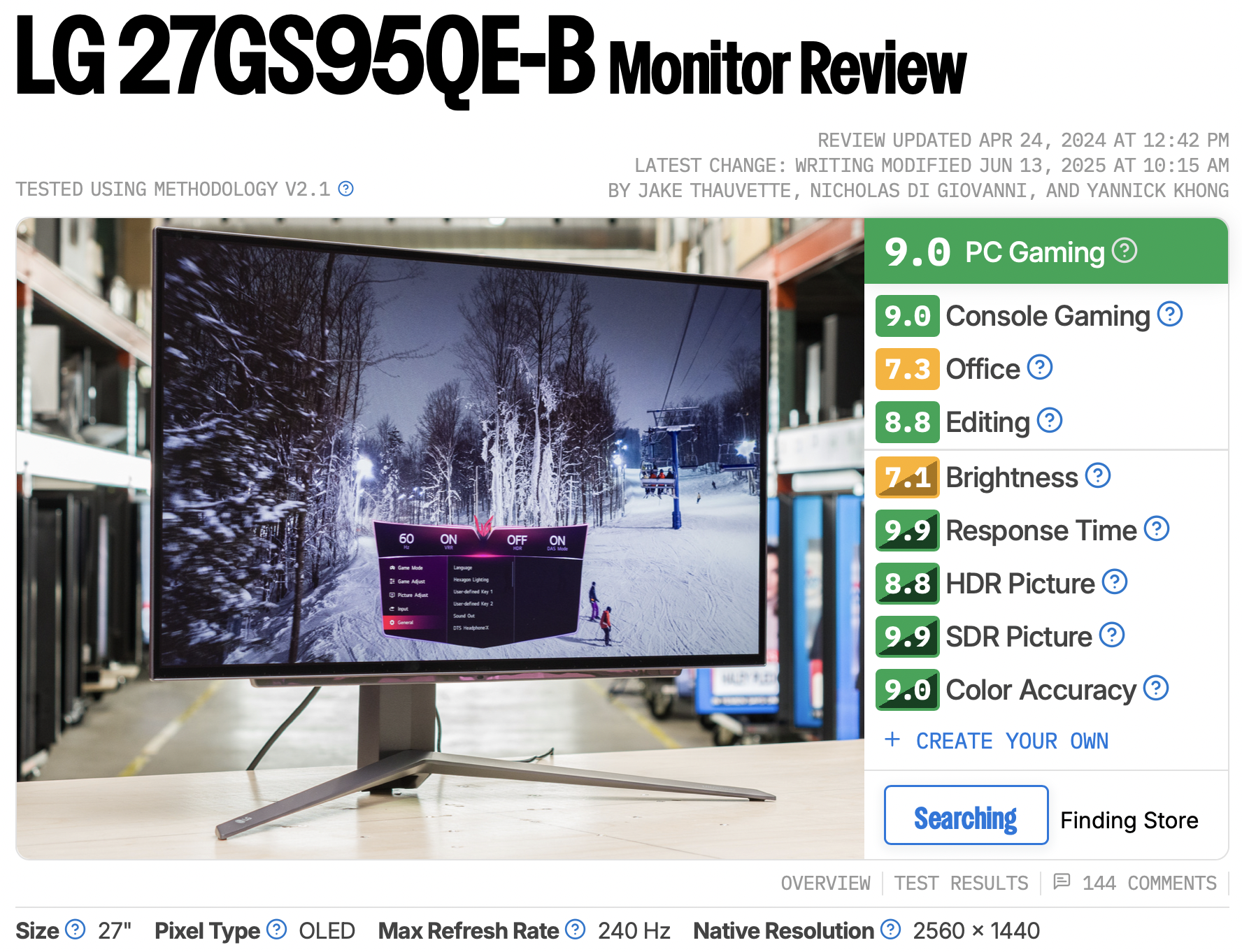This screenshot has height=952, width=1242.
Task: Click the 27" size value
Action: click(115, 931)
